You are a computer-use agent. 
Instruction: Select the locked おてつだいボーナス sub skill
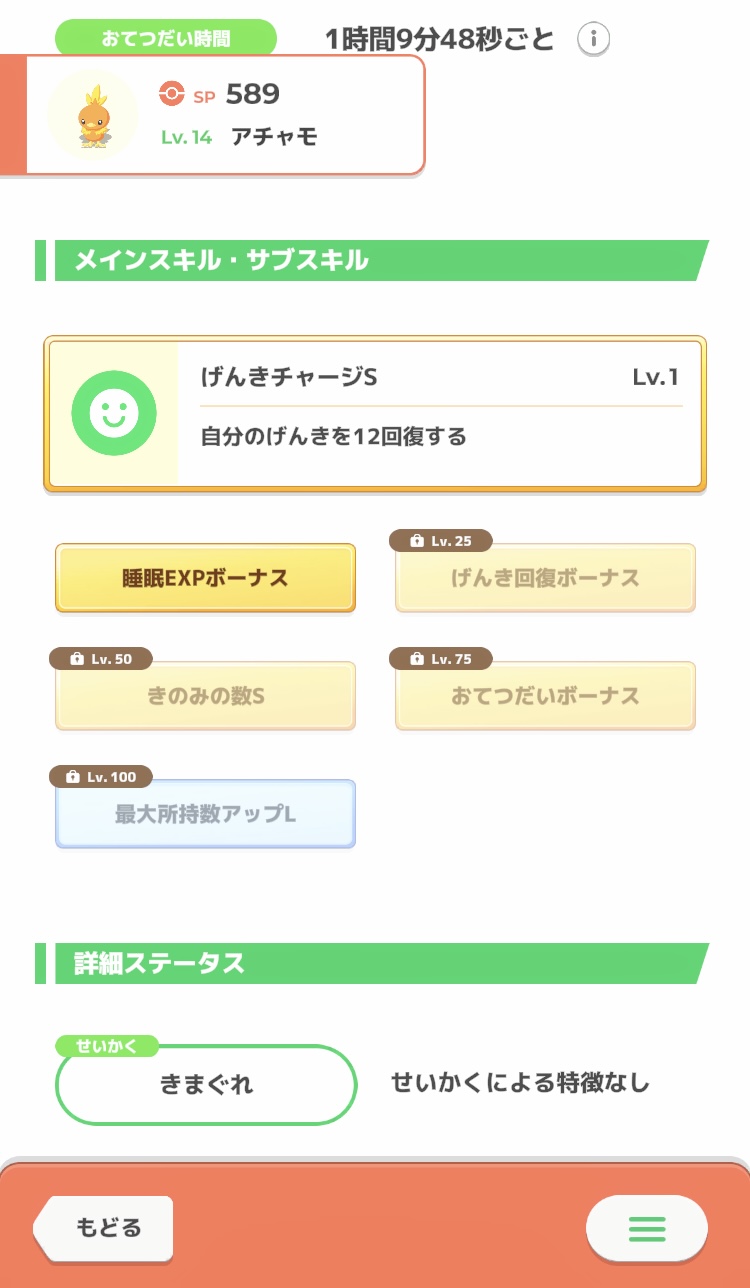tap(545, 696)
